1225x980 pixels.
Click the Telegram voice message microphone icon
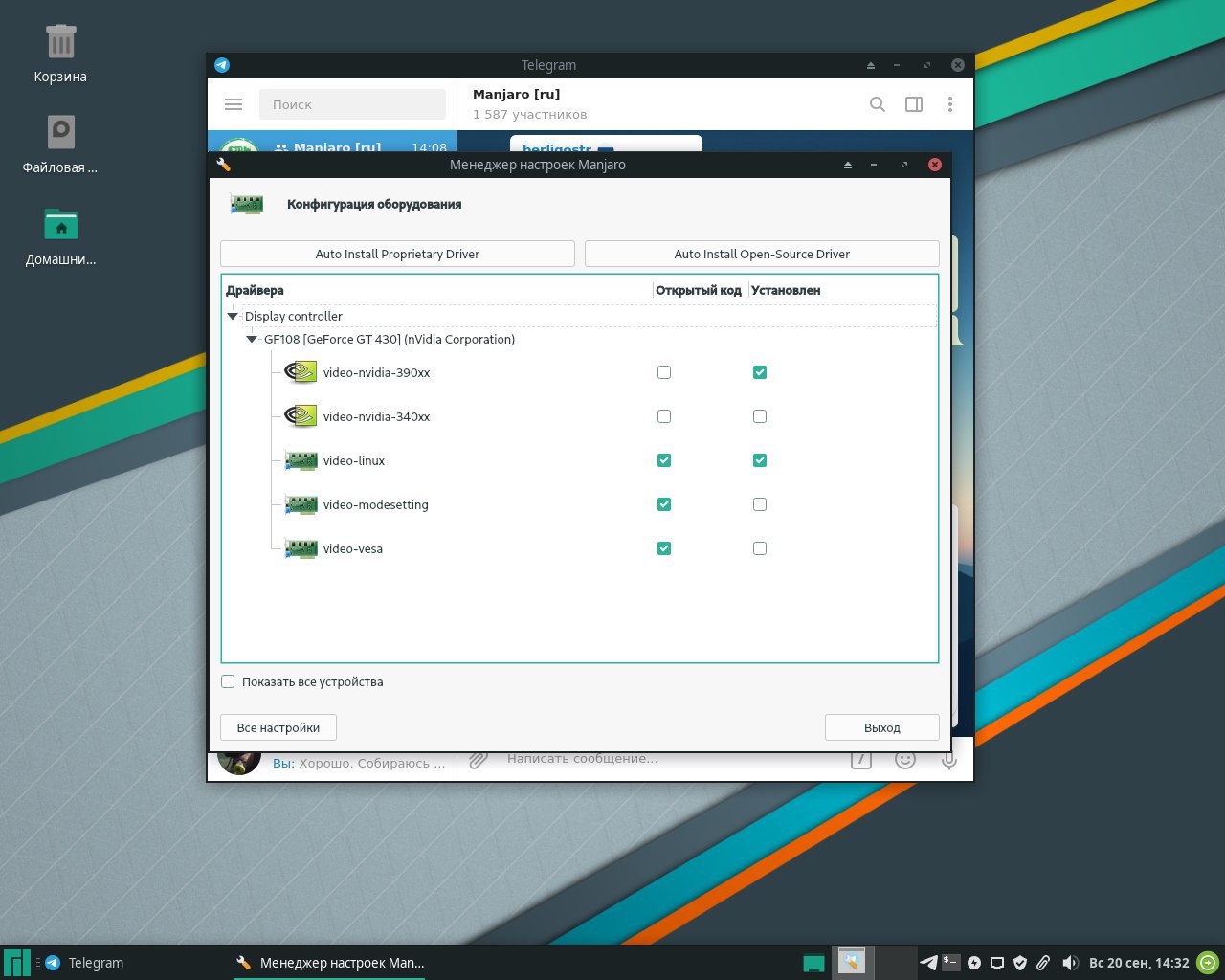(x=949, y=760)
